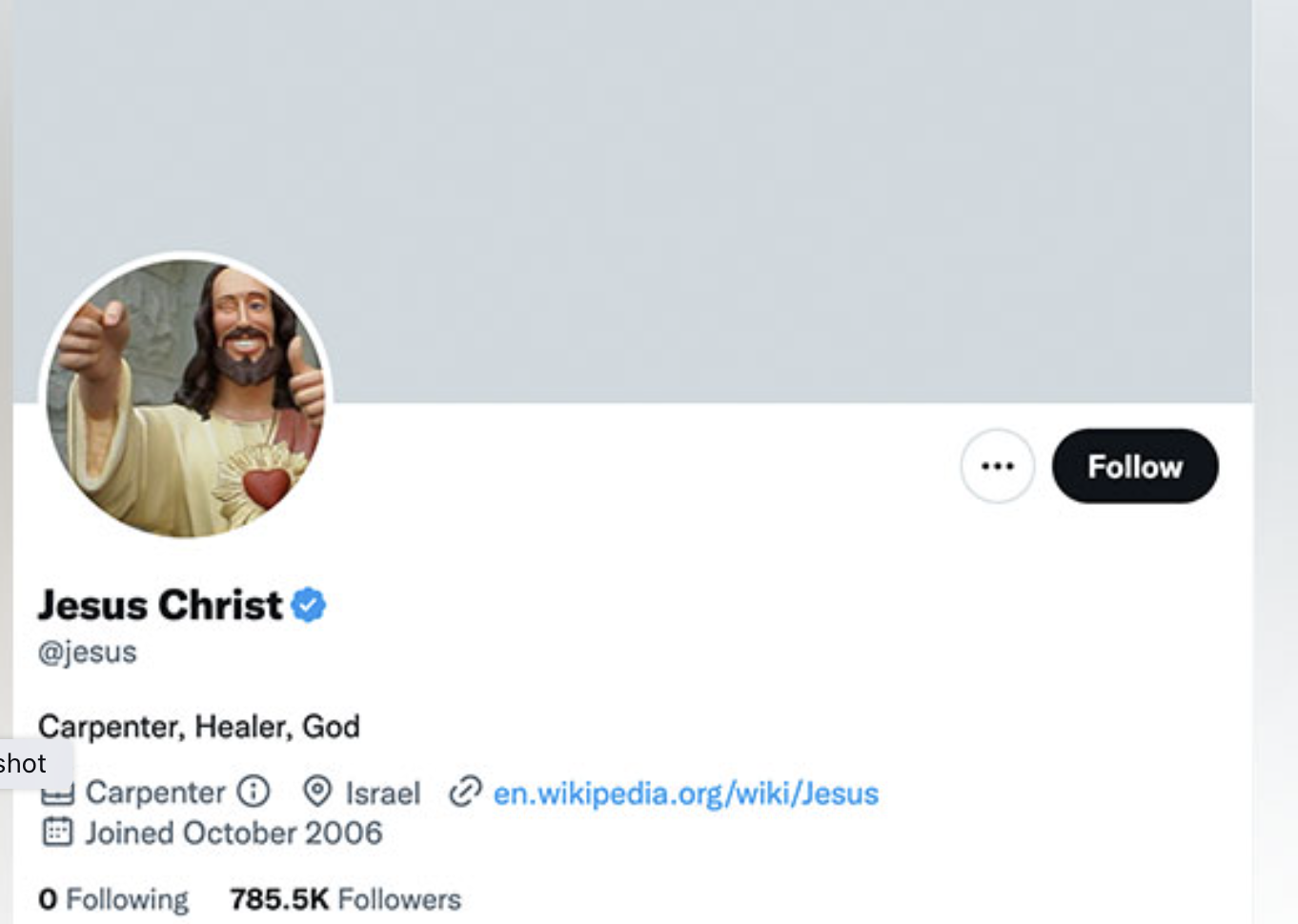
Task: Click the Carpenter category label
Action: 155,792
